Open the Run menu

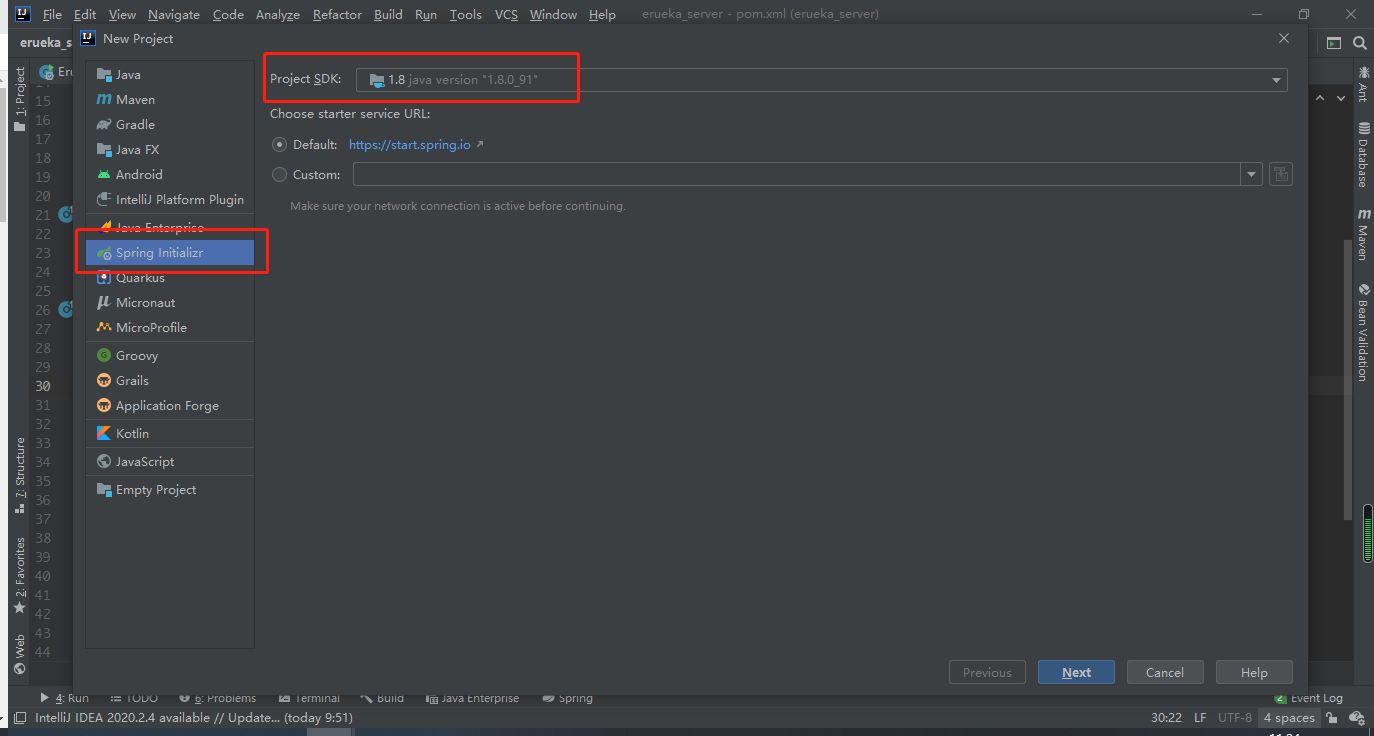tap(426, 14)
